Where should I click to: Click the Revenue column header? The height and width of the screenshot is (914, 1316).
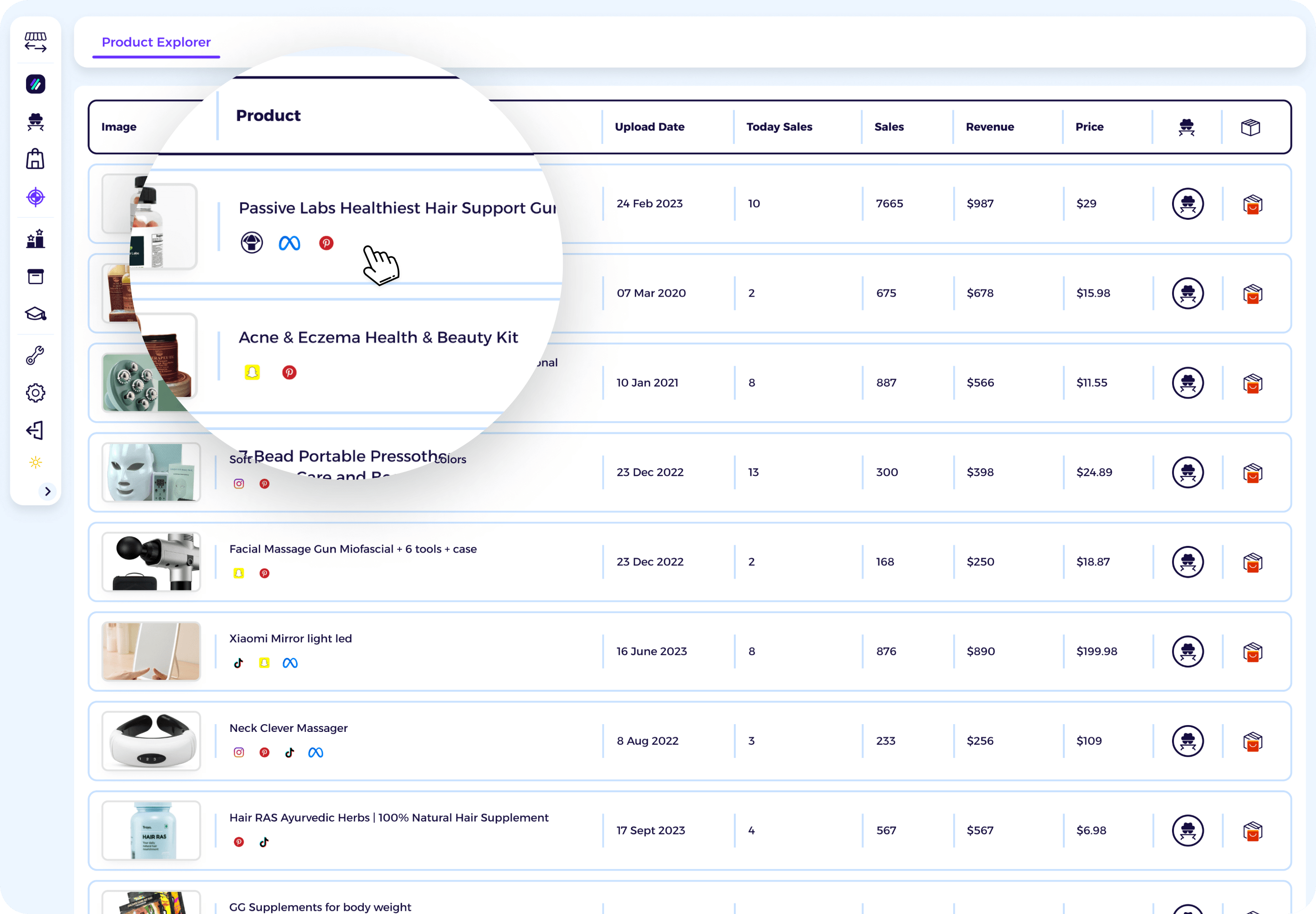point(989,127)
